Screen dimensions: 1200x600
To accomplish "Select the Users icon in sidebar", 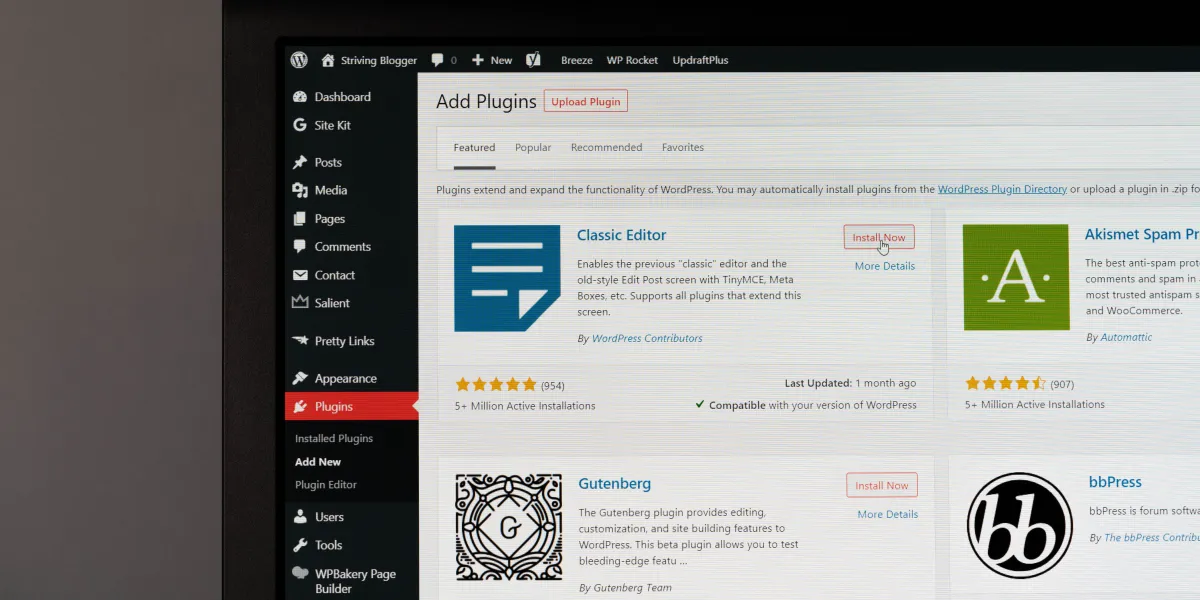I will point(302,516).
